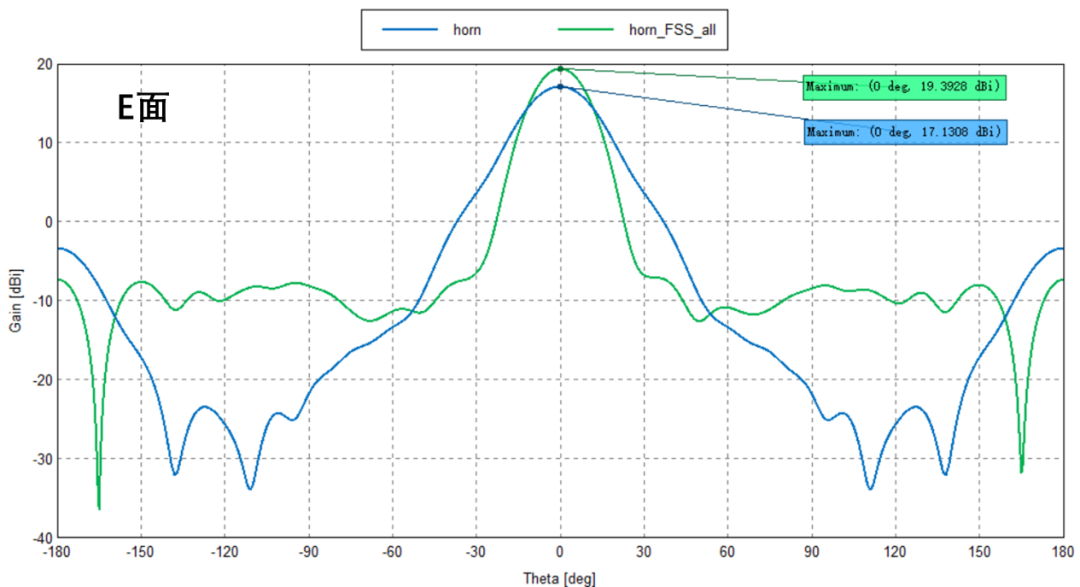This screenshot has width=1080, height=587.
Task: Click the x-axis tick label -30
Action: pos(476,552)
